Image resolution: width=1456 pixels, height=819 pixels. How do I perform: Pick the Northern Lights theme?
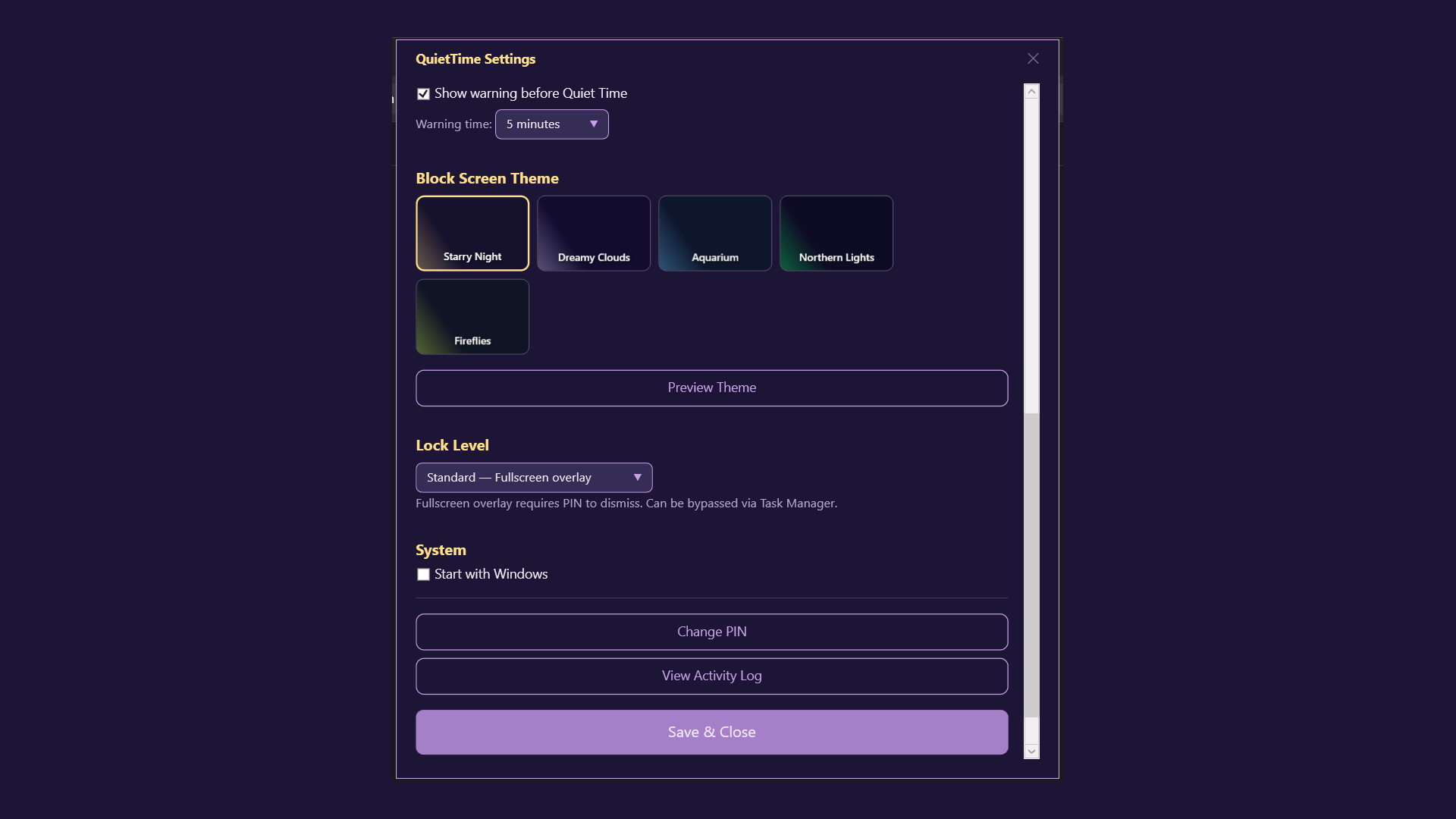pyautogui.click(x=836, y=233)
